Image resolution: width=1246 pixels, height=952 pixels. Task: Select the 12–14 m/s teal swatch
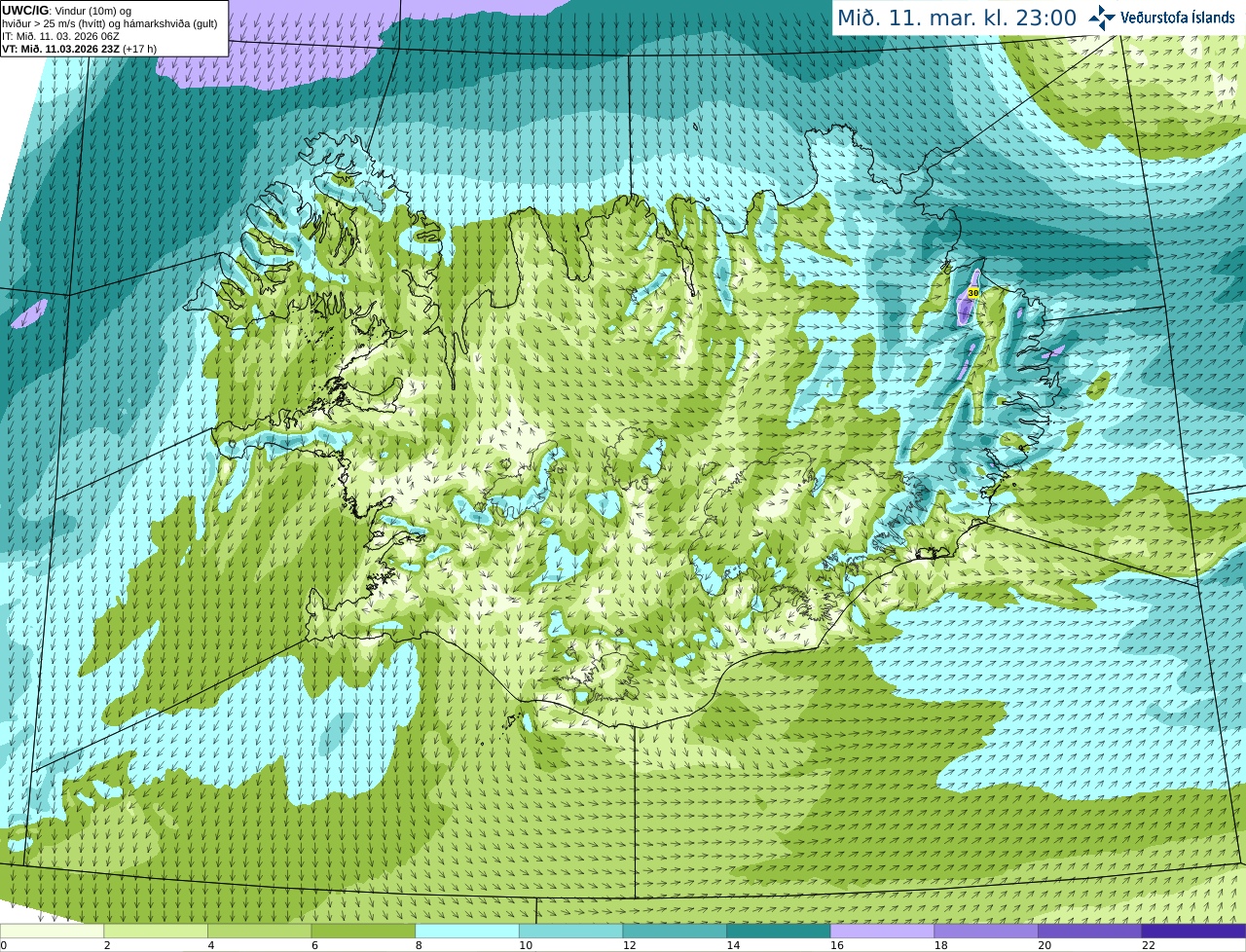[x=675, y=931]
